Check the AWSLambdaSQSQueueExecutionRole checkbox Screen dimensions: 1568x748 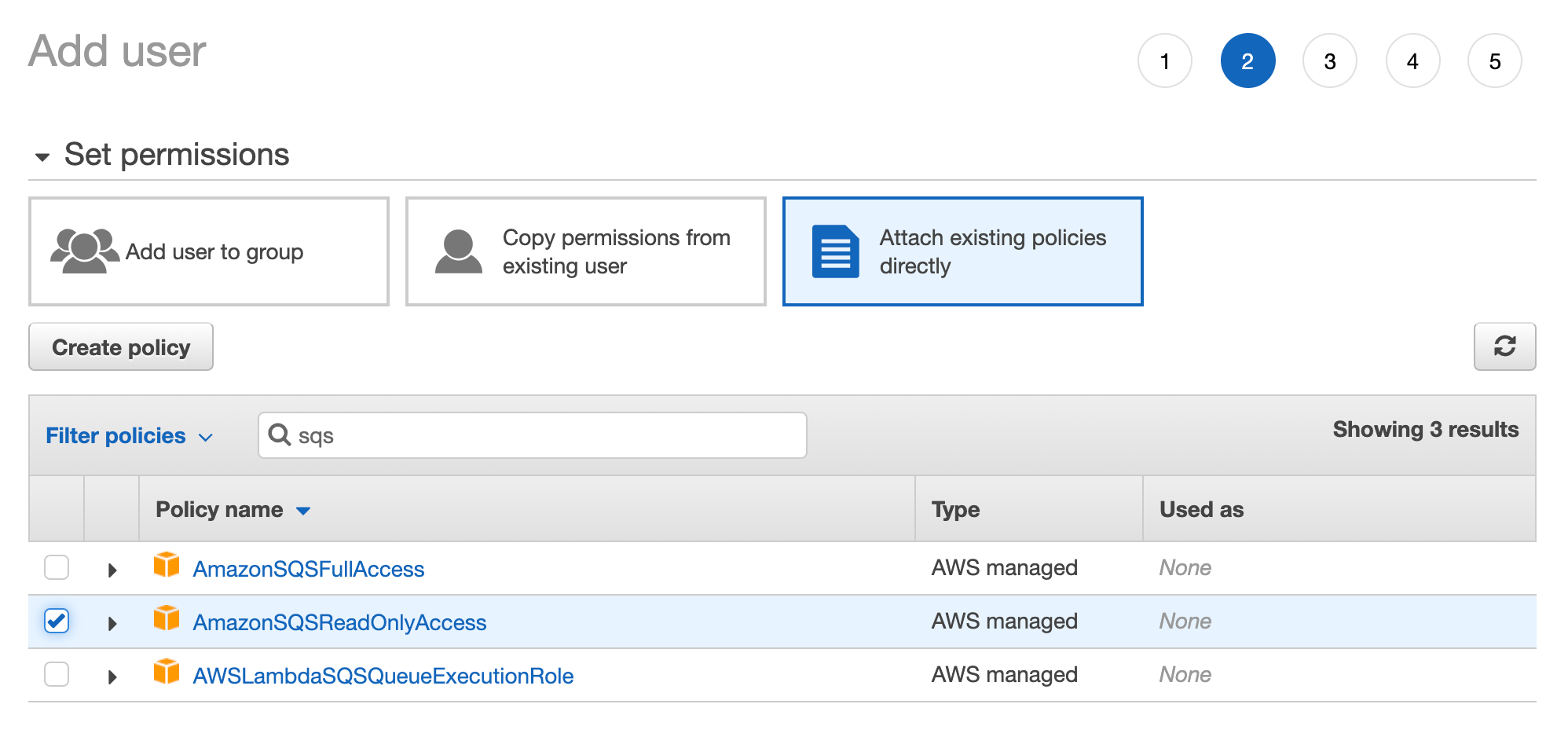coord(56,674)
